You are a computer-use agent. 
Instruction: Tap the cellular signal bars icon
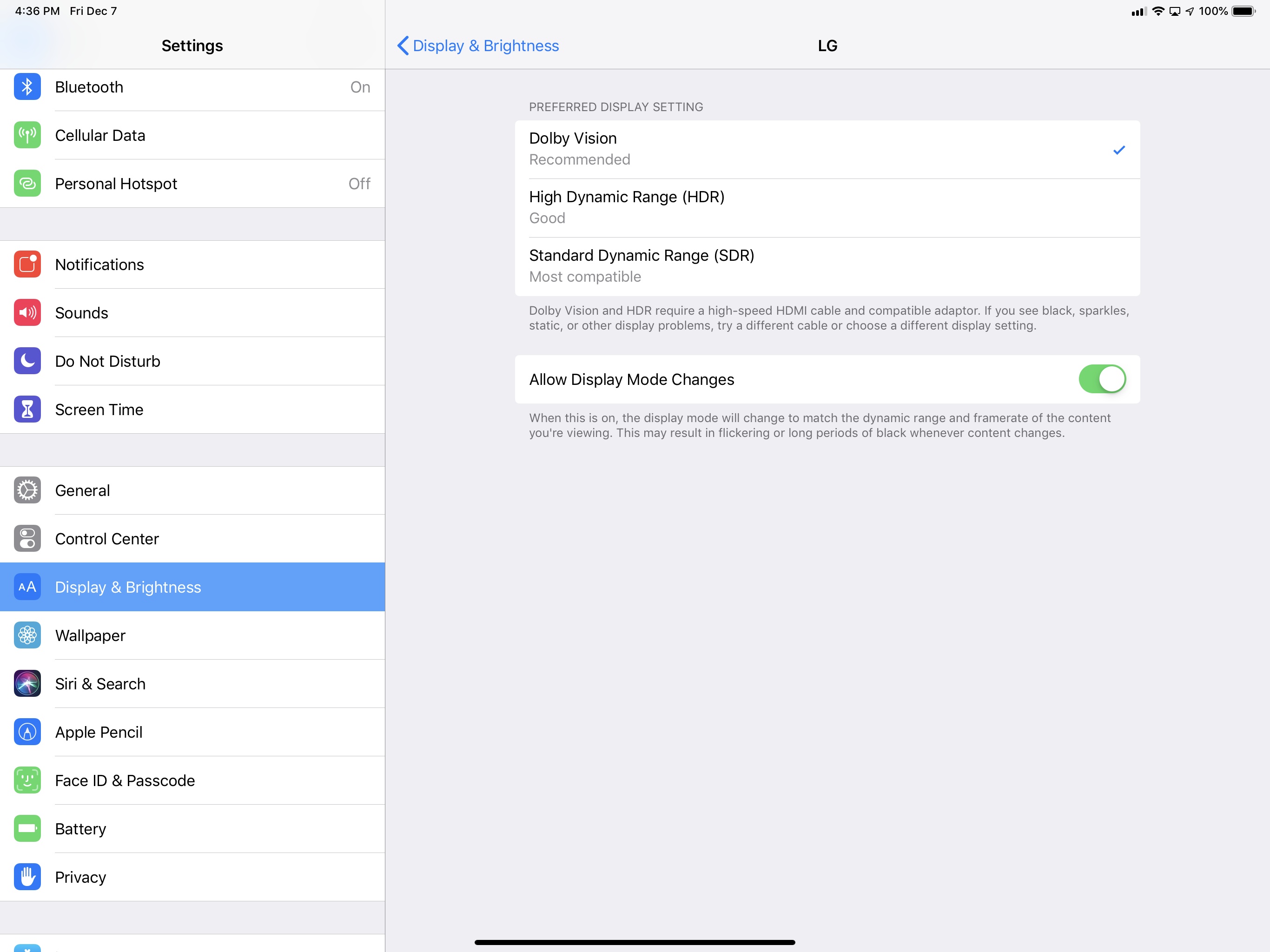1138,12
